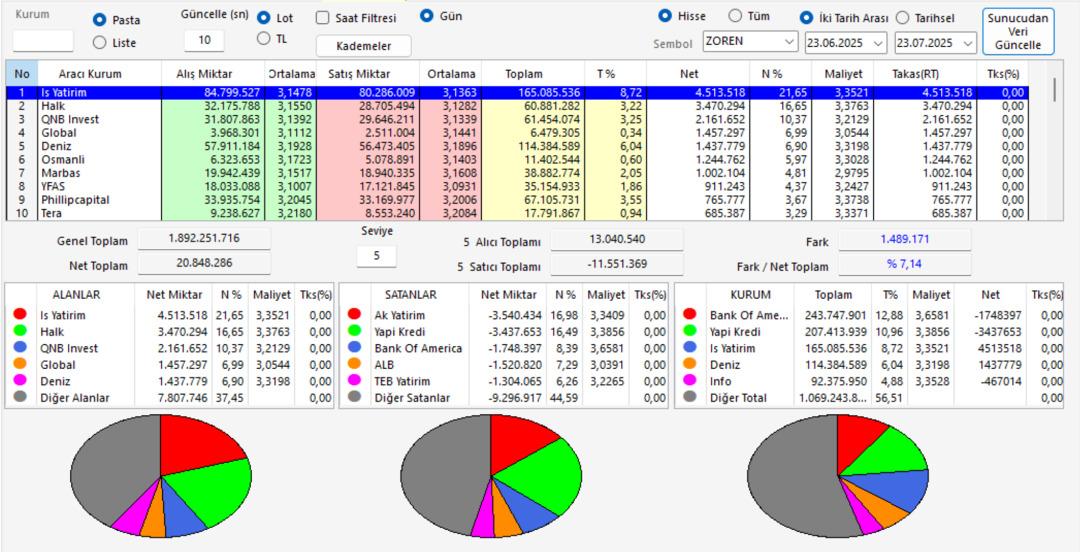This screenshot has width=1080, height=552.
Task: Sort by the No column header
Action: pos(22,73)
